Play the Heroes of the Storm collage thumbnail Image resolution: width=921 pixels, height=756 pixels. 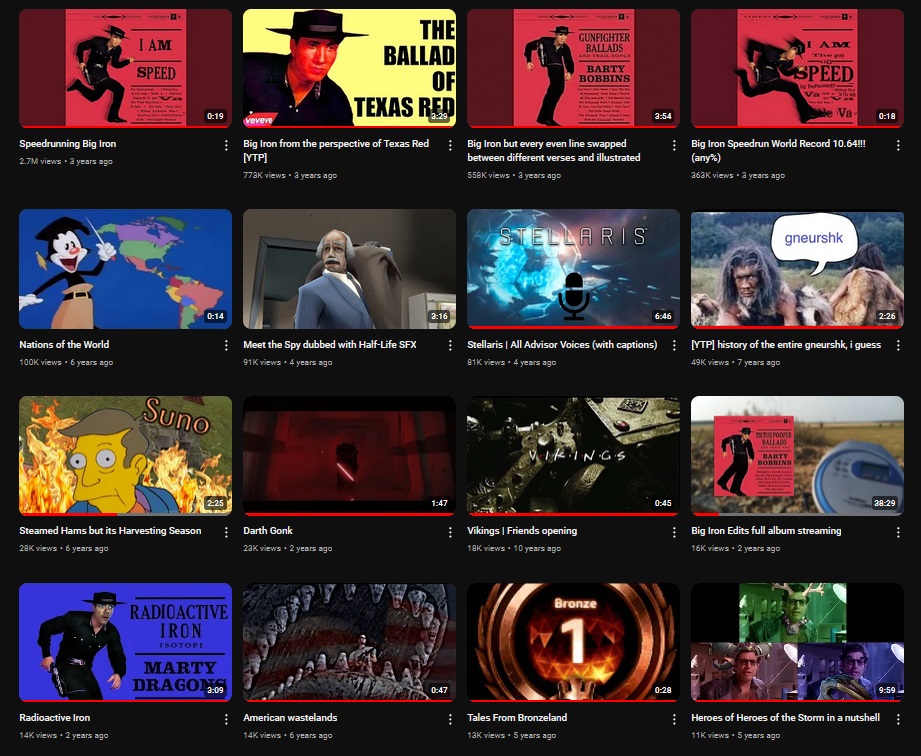pyautogui.click(x=797, y=643)
